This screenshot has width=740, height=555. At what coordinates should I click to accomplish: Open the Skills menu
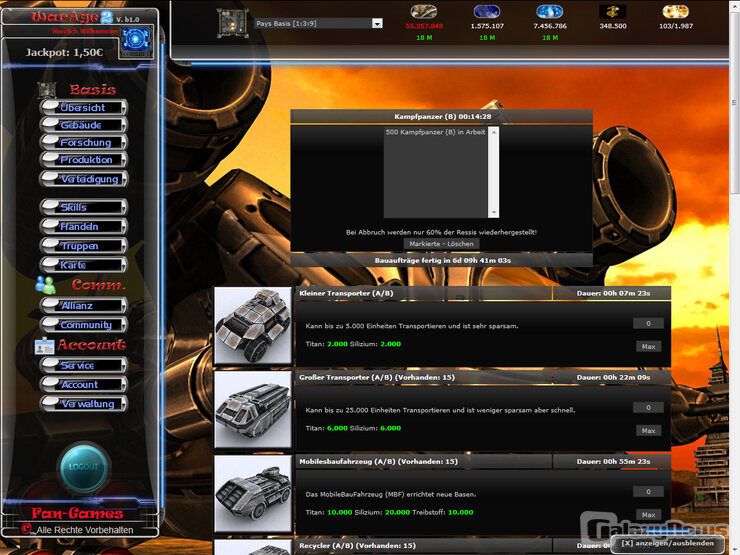tap(84, 207)
